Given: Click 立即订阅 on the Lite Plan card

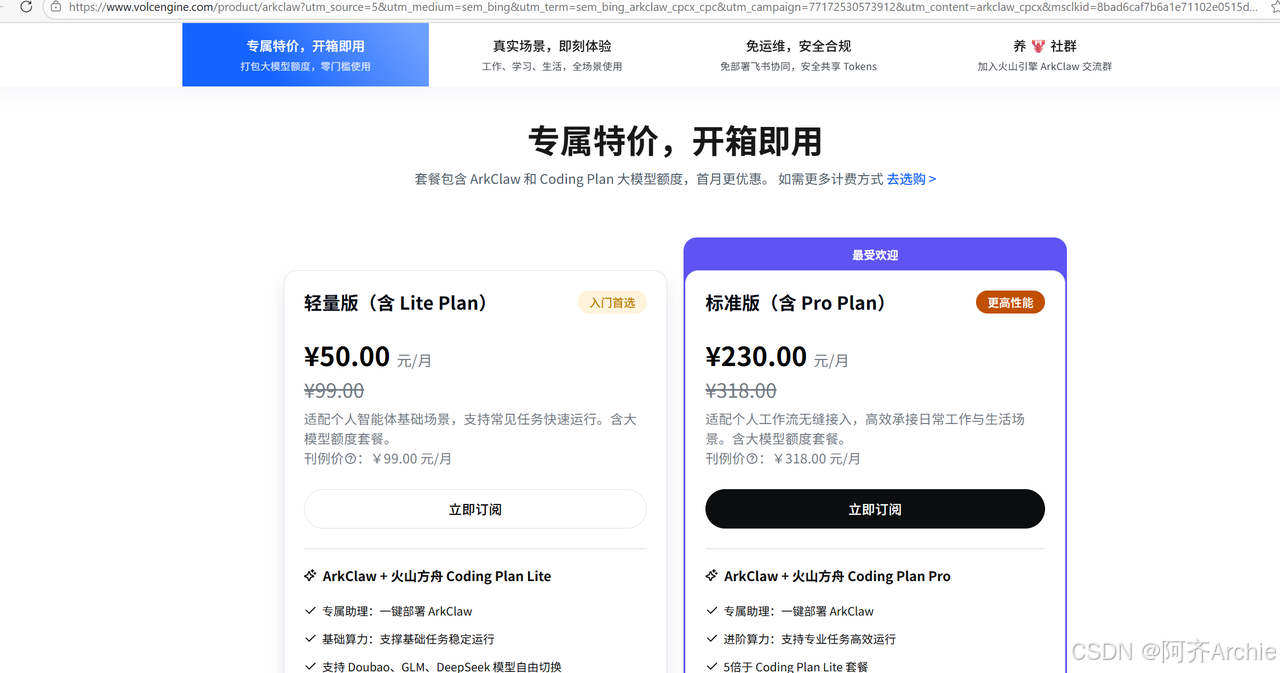Looking at the screenshot, I should coord(475,509).
